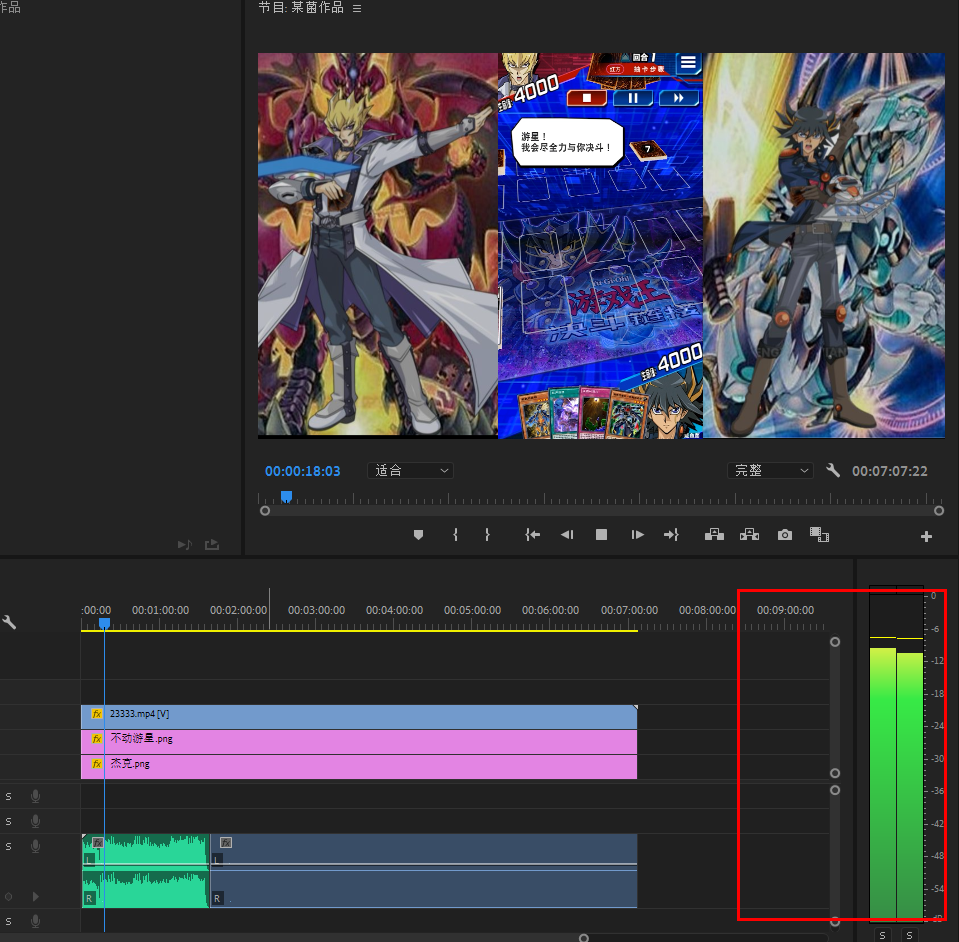Viewport: 959px width, 942px height.
Task: Click the 00:09:00:00 mark on the timeline ruler
Action: point(785,610)
